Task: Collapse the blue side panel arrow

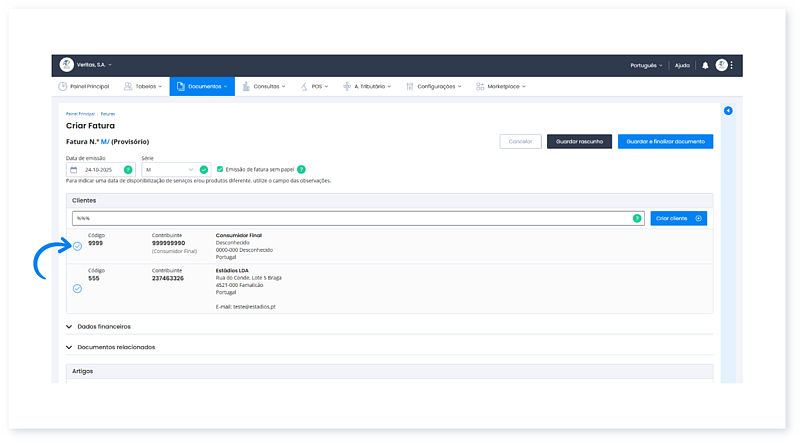Action: (x=728, y=110)
